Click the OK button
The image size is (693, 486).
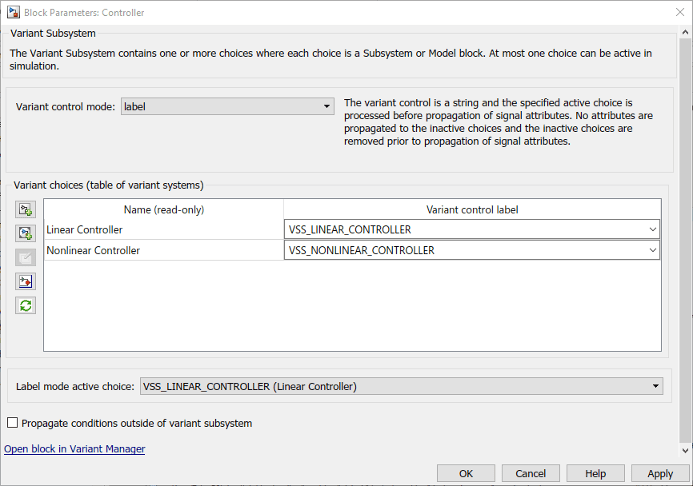(466, 473)
